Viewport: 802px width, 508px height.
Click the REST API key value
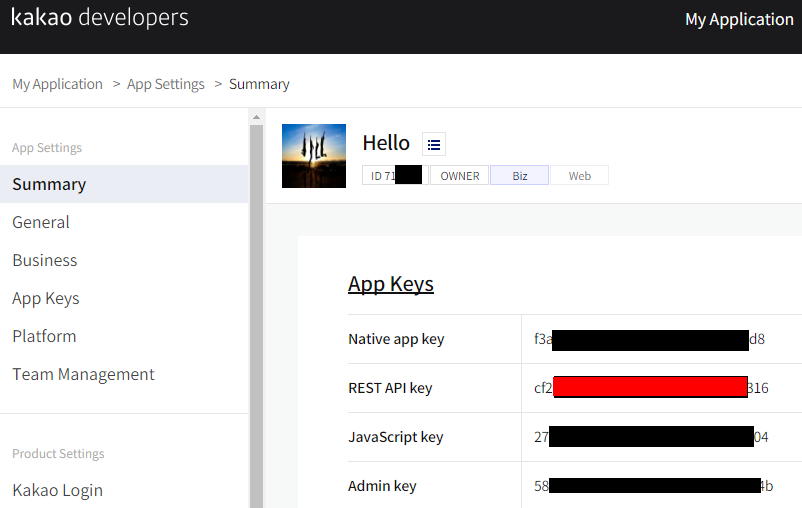(x=651, y=388)
